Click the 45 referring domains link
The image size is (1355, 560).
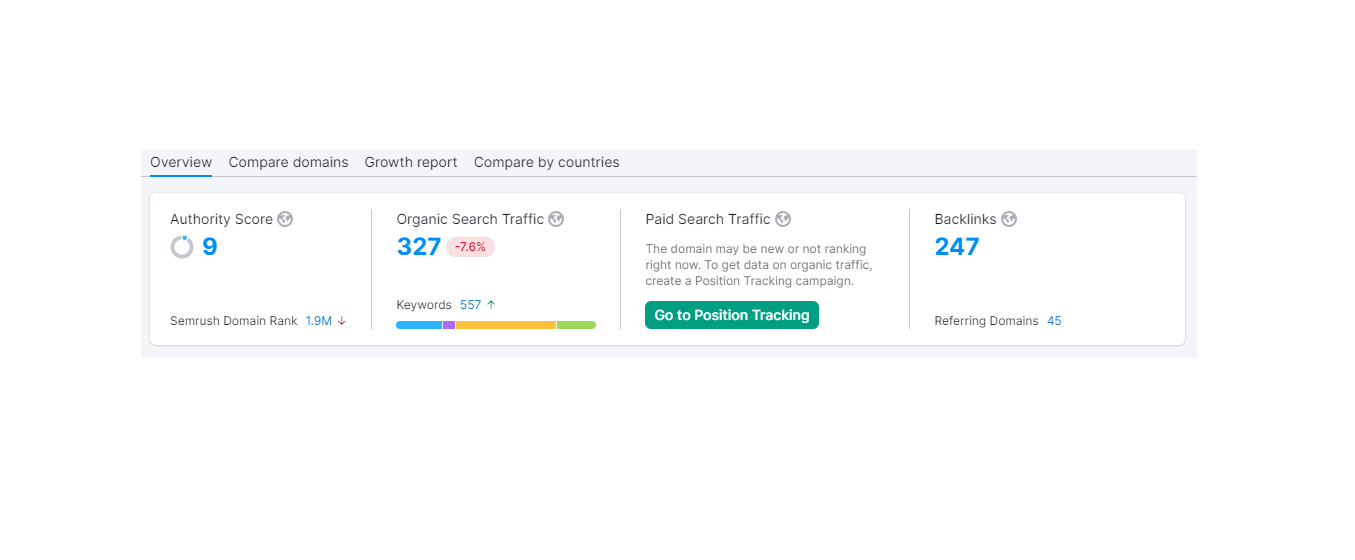click(1054, 321)
